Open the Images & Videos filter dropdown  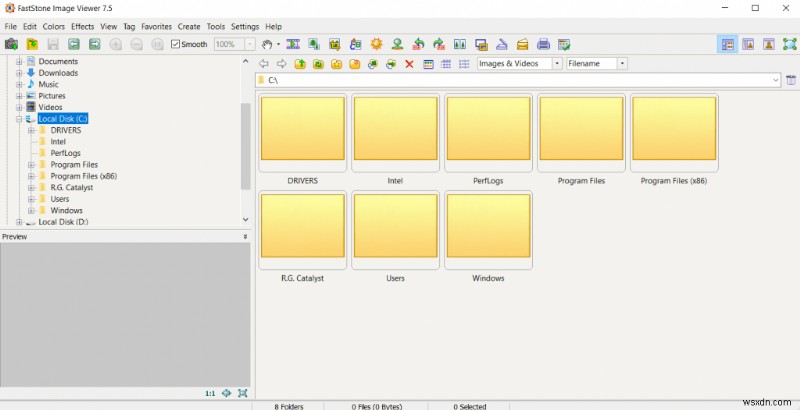[x=519, y=64]
